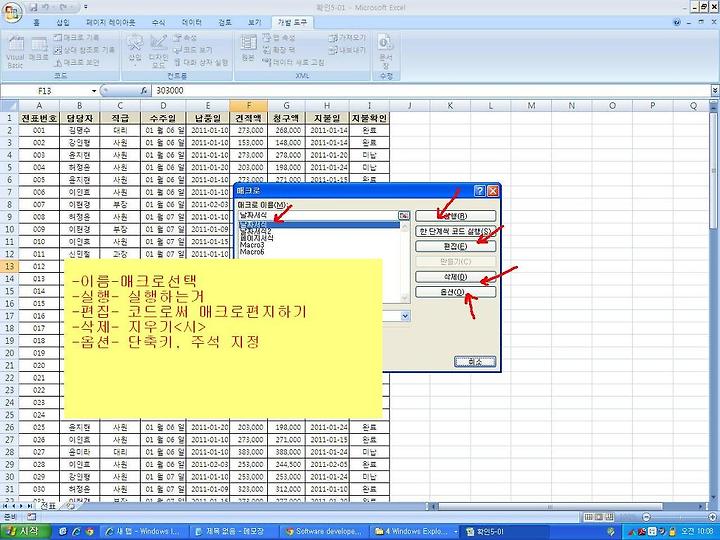Click the insert new worksheet tab icon
The image size is (720, 540).
click(69, 506)
